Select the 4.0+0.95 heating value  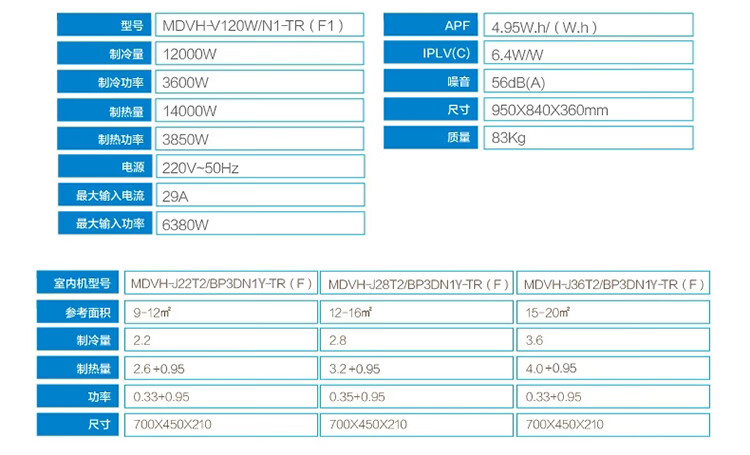613,368
